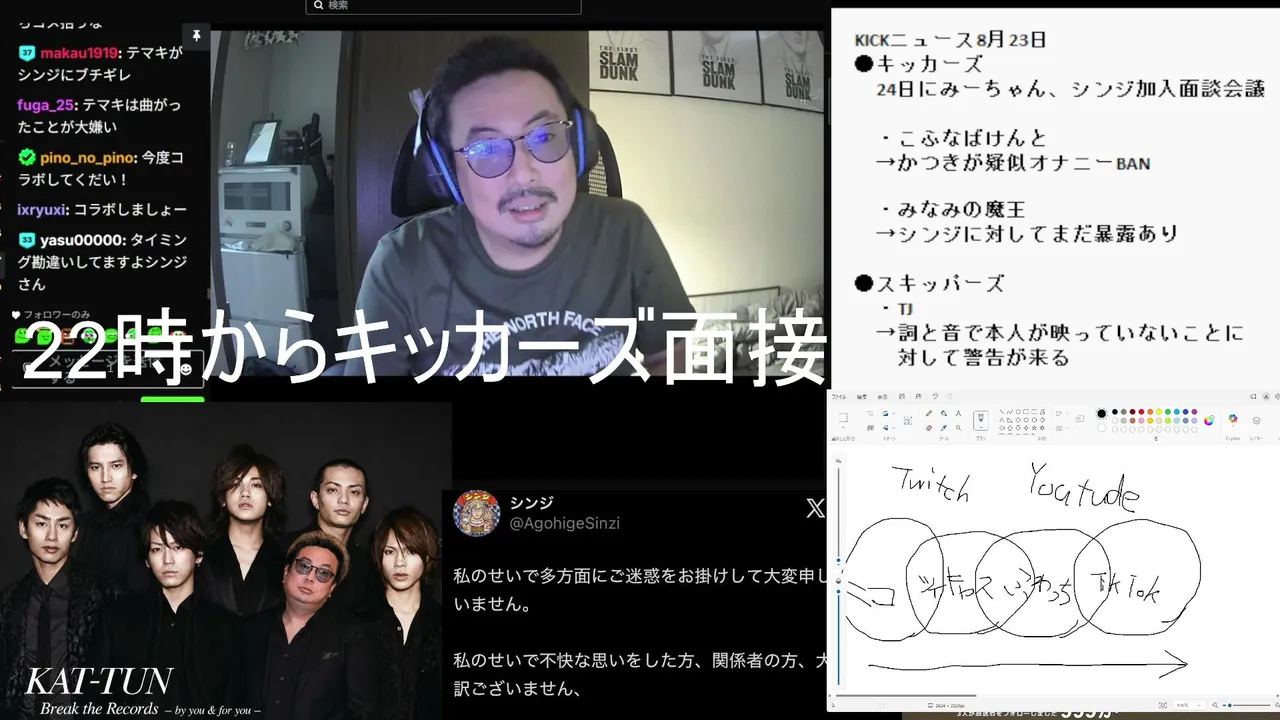Click the Crop icon in Paint
Screen dimensions: 1280x720
[870, 414]
